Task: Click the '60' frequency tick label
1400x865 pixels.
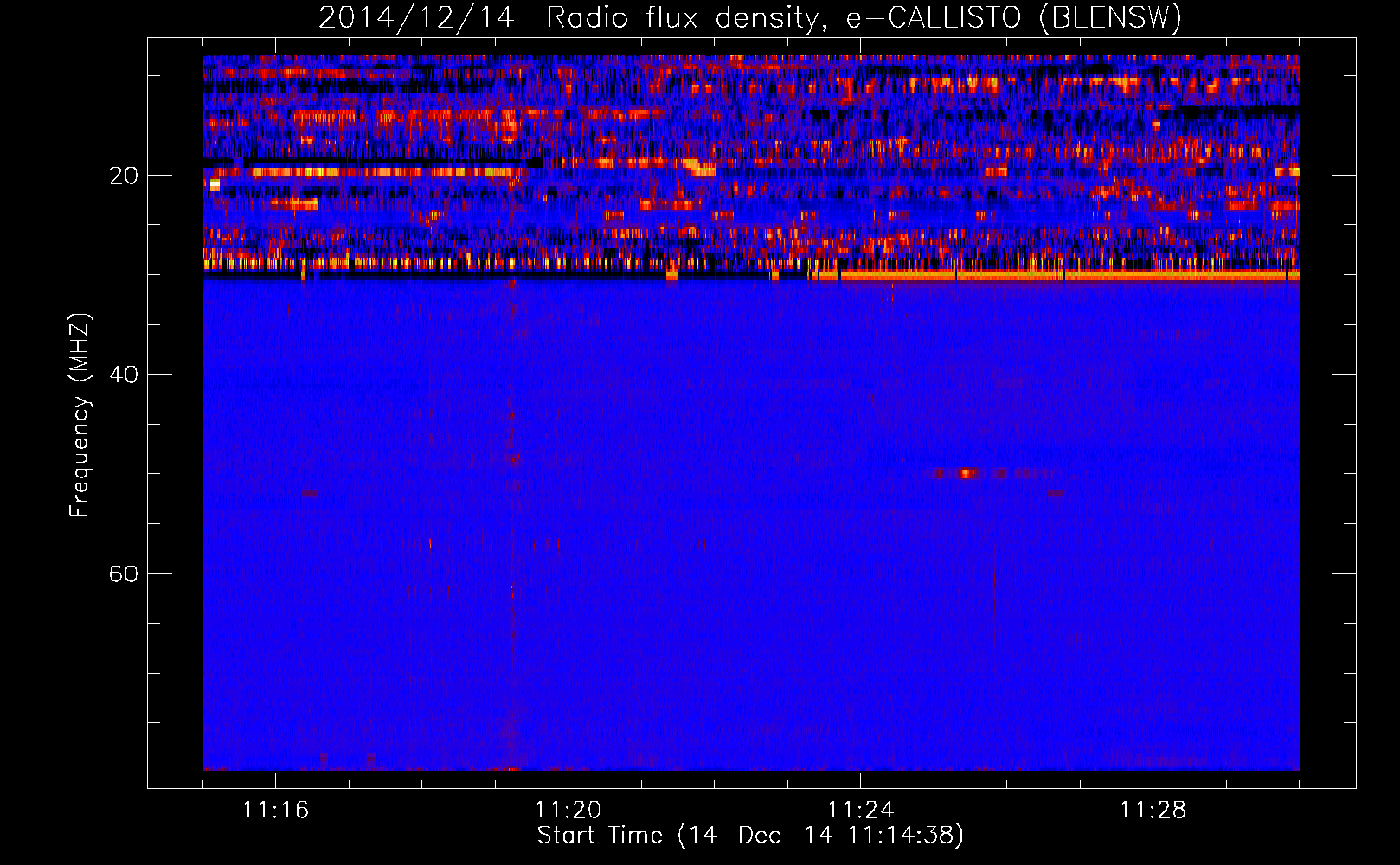Action: [123, 573]
